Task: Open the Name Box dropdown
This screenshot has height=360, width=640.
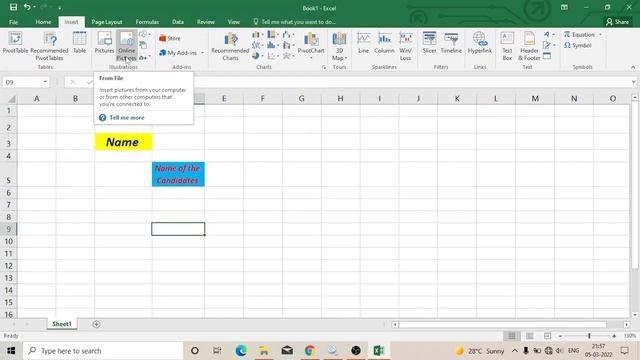Action: 45,82
